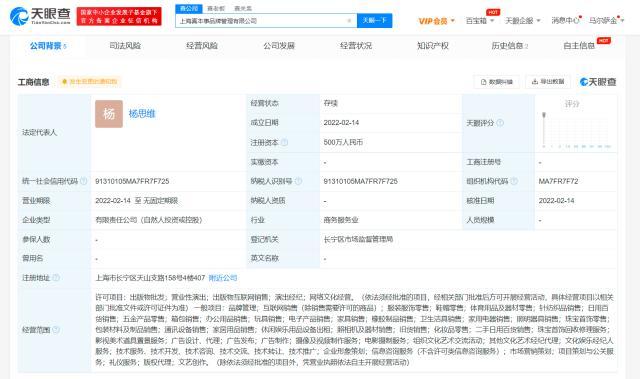Click the 数据纠错 button
The height and width of the screenshot is (379, 640).
(496, 82)
